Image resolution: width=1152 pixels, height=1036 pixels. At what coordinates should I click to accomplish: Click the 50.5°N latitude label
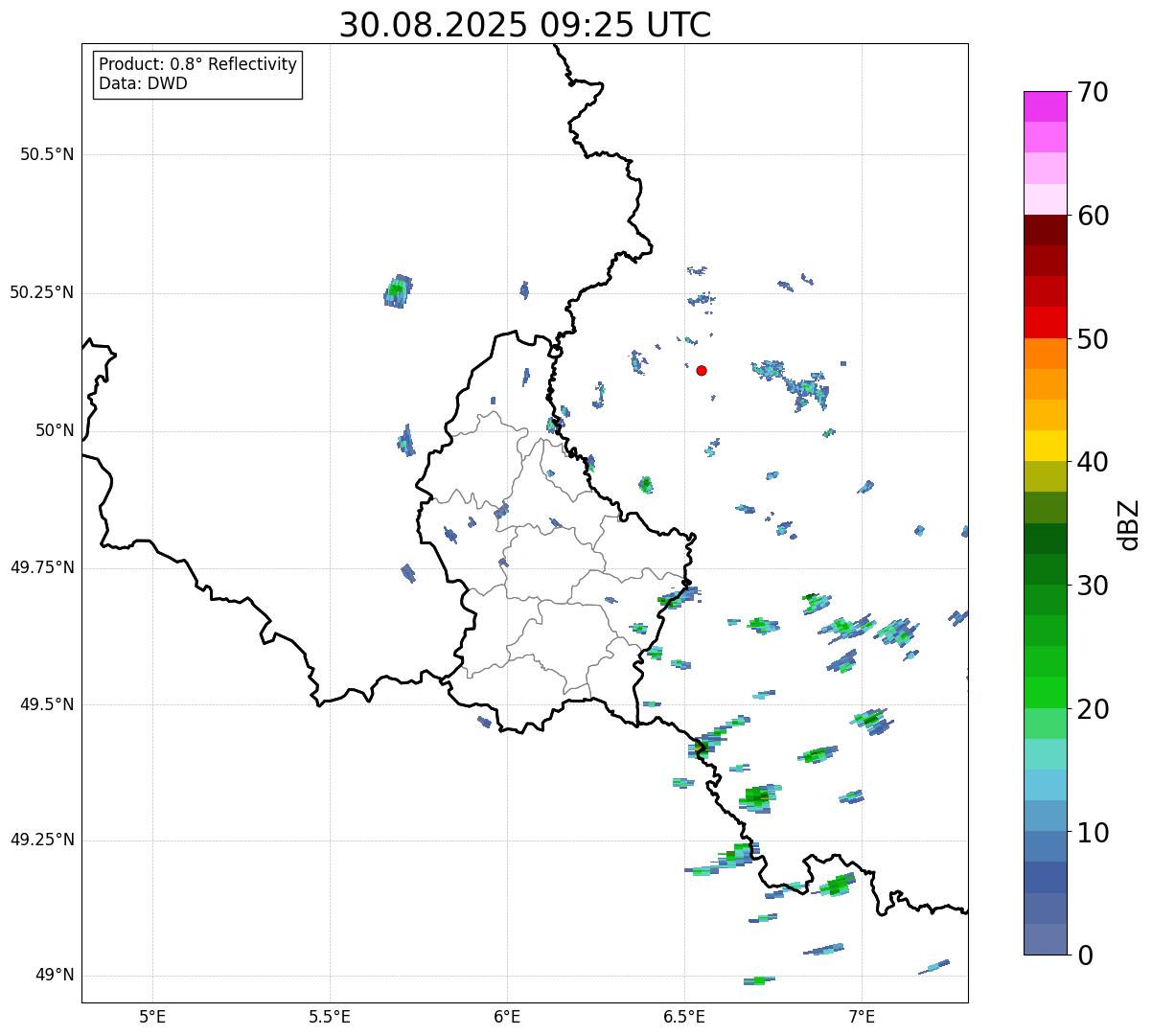tap(47, 154)
